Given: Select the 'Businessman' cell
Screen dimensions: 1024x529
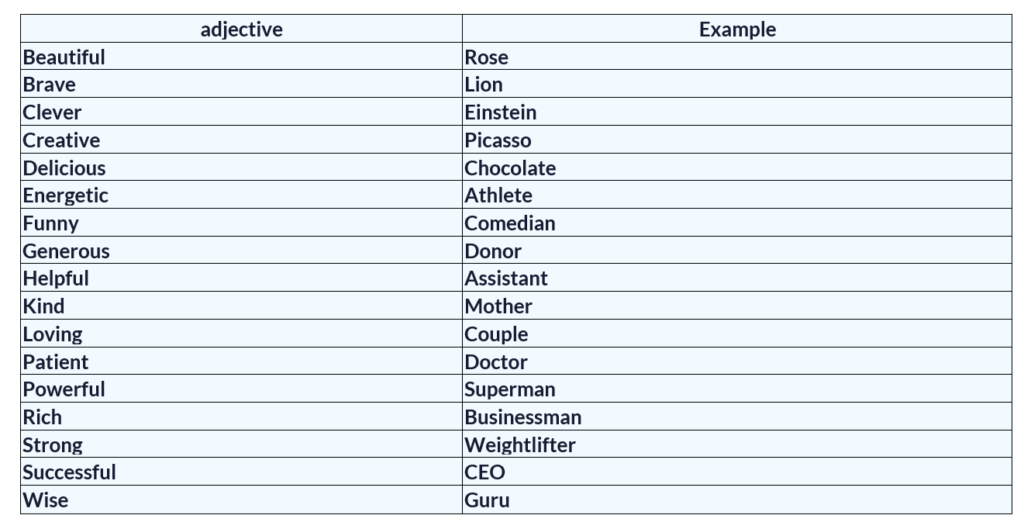Looking at the screenshot, I should coord(523,418).
